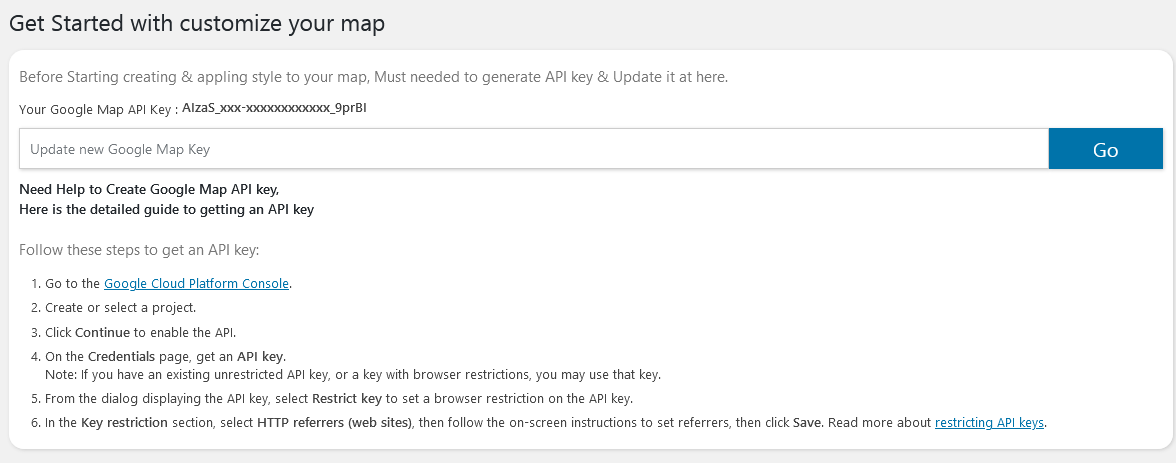Click the displayed API key value AIzaS_xxx
The image size is (1176, 463).
tap(274, 107)
